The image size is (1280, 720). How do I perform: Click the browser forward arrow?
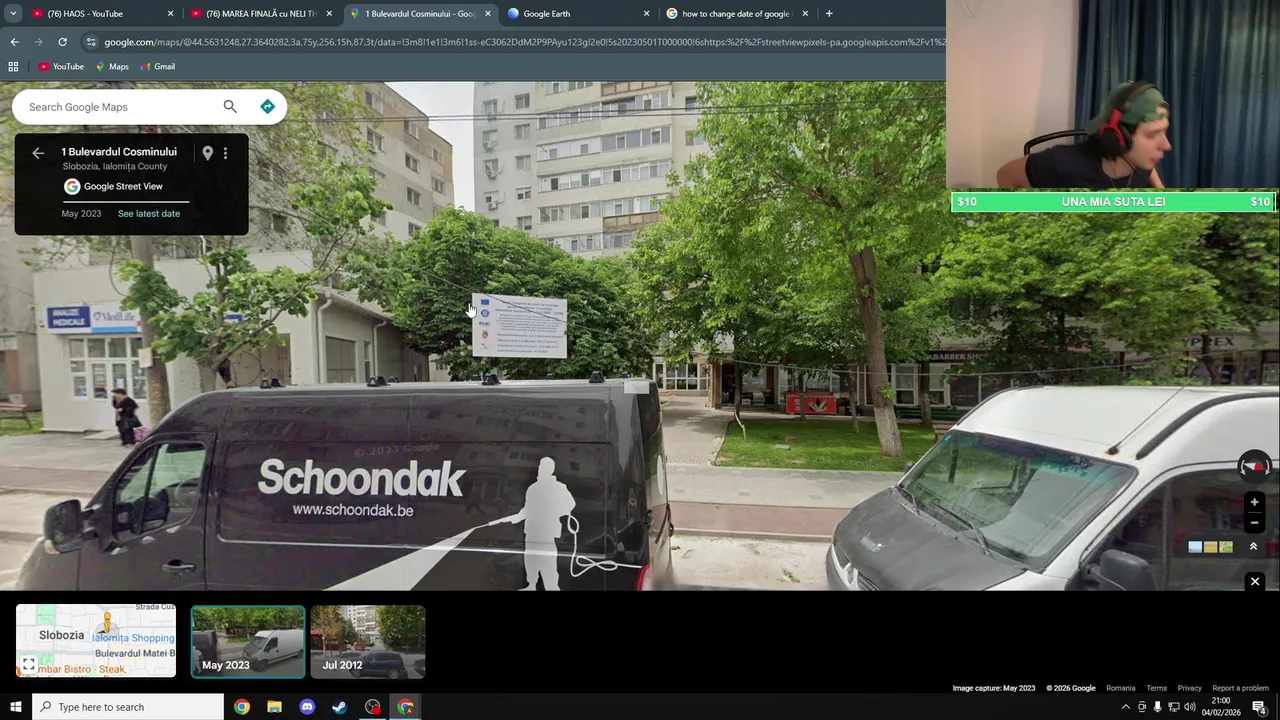tap(38, 42)
